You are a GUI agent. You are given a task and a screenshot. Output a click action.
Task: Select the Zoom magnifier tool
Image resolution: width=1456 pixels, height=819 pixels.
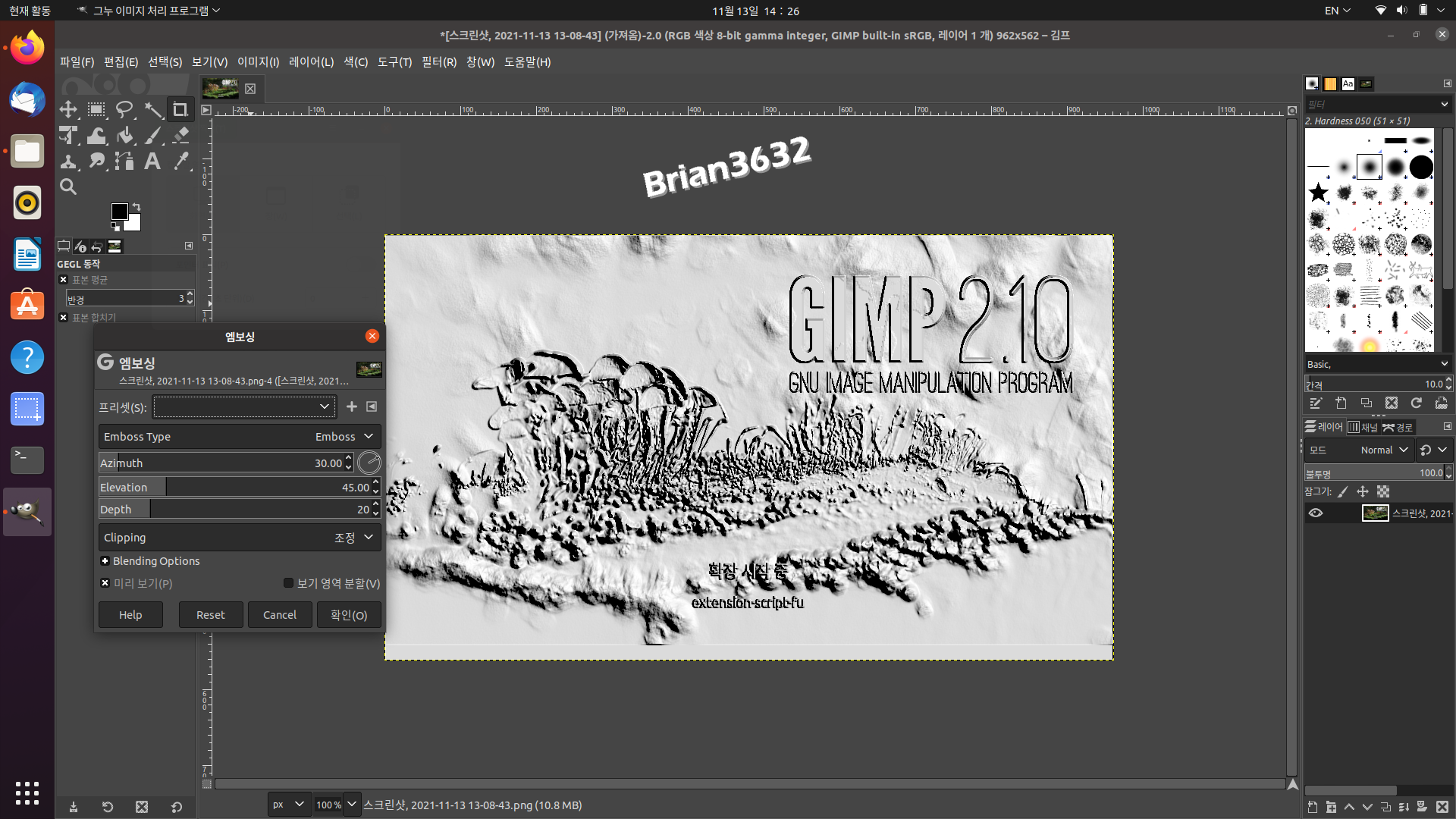click(x=68, y=187)
